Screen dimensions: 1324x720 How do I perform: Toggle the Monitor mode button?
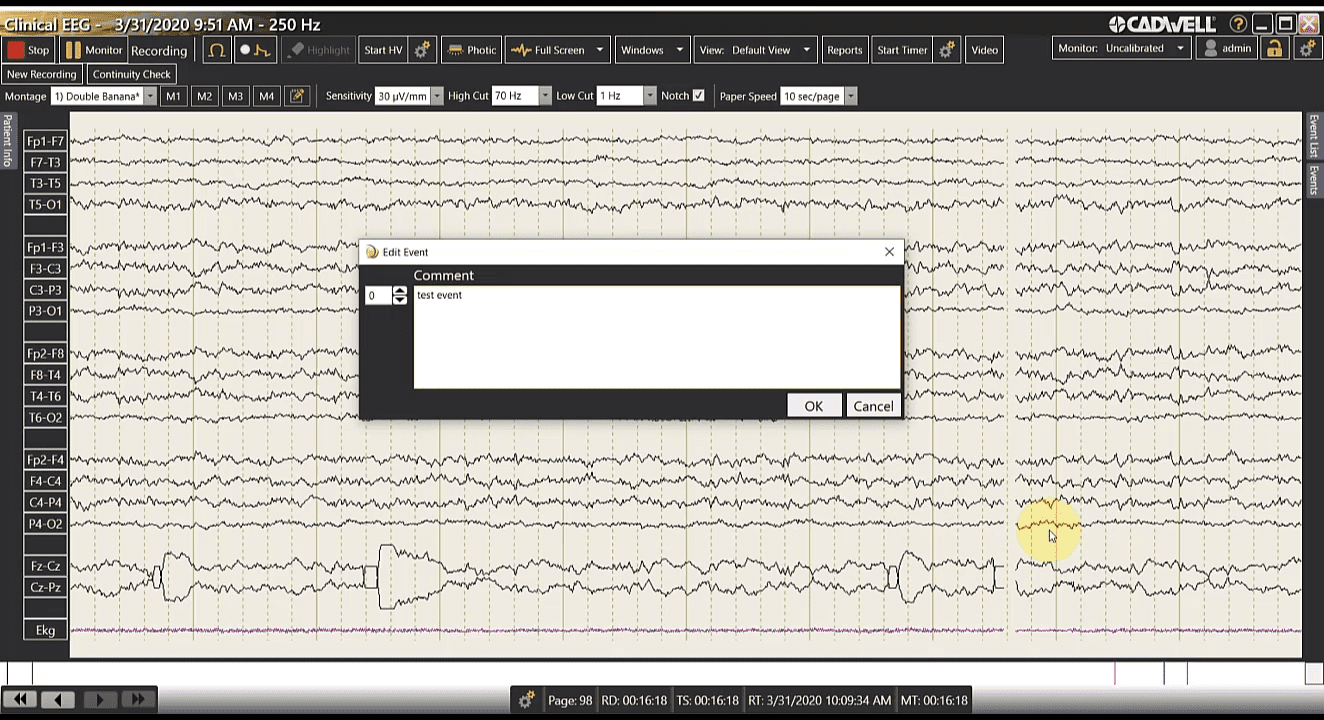(93, 50)
